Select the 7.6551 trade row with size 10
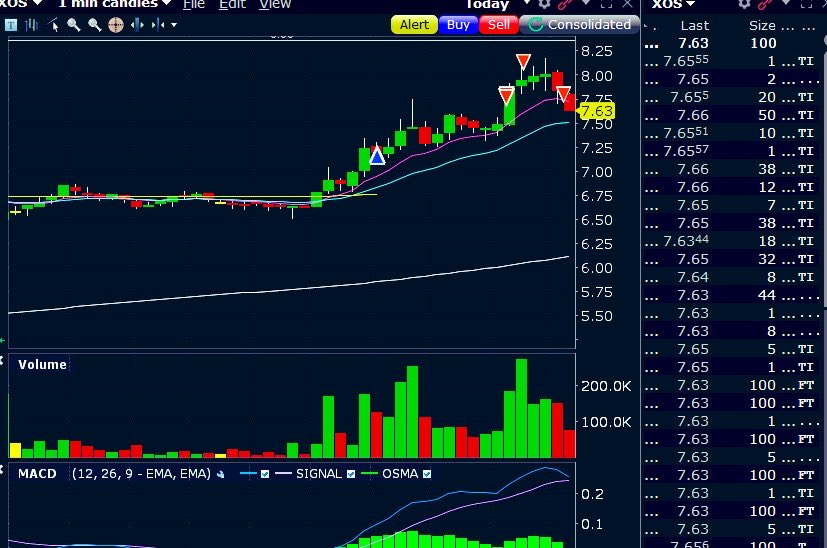 732,133
